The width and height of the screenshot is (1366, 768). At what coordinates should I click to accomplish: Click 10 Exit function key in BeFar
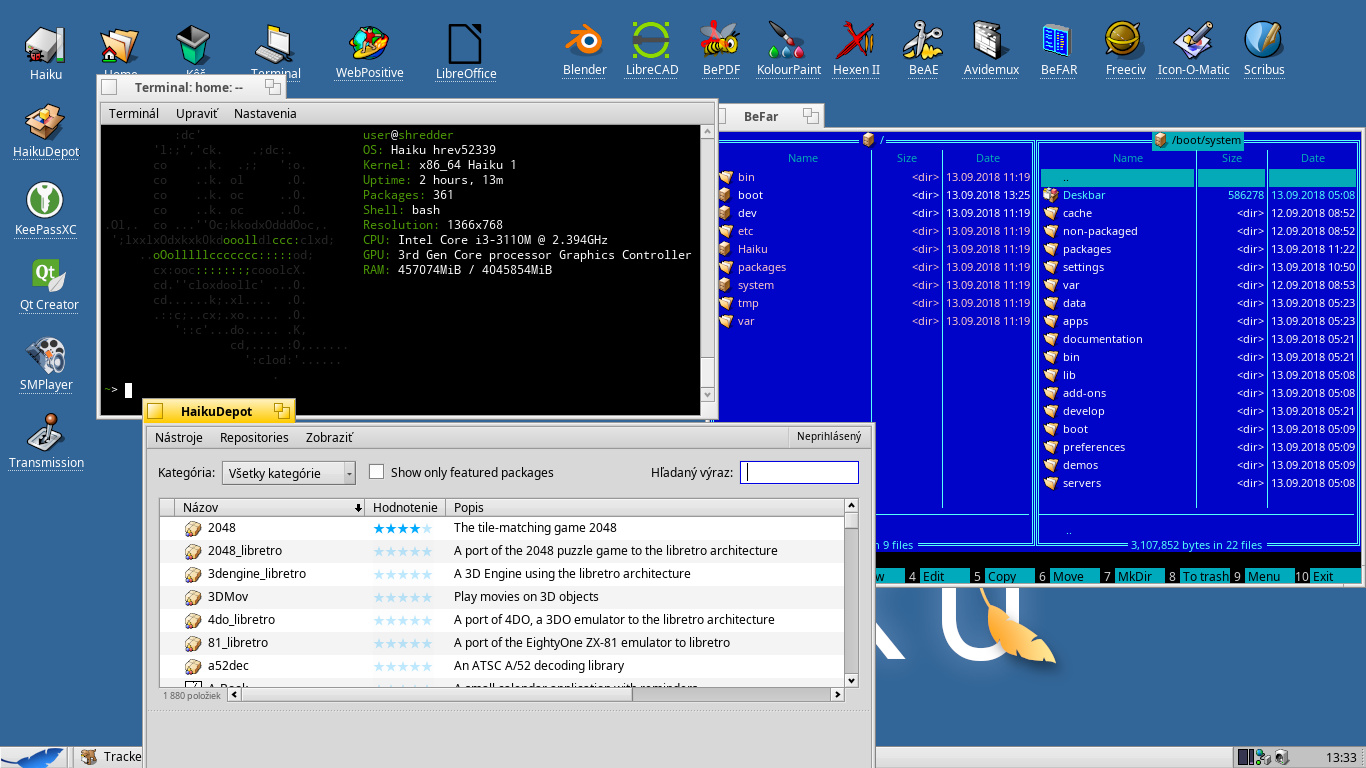[x=1328, y=576]
